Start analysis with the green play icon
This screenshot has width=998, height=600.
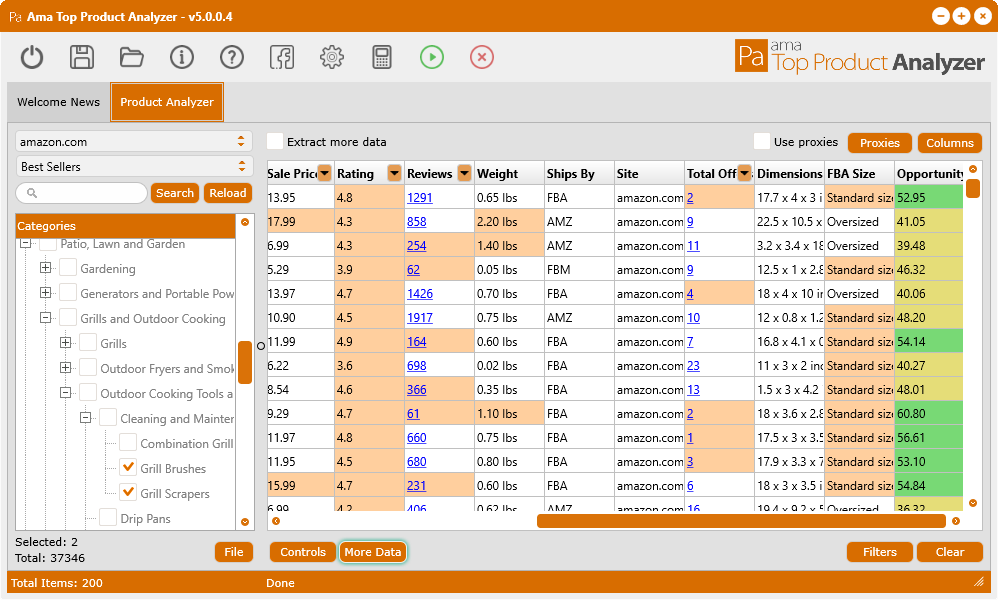pyautogui.click(x=432, y=57)
